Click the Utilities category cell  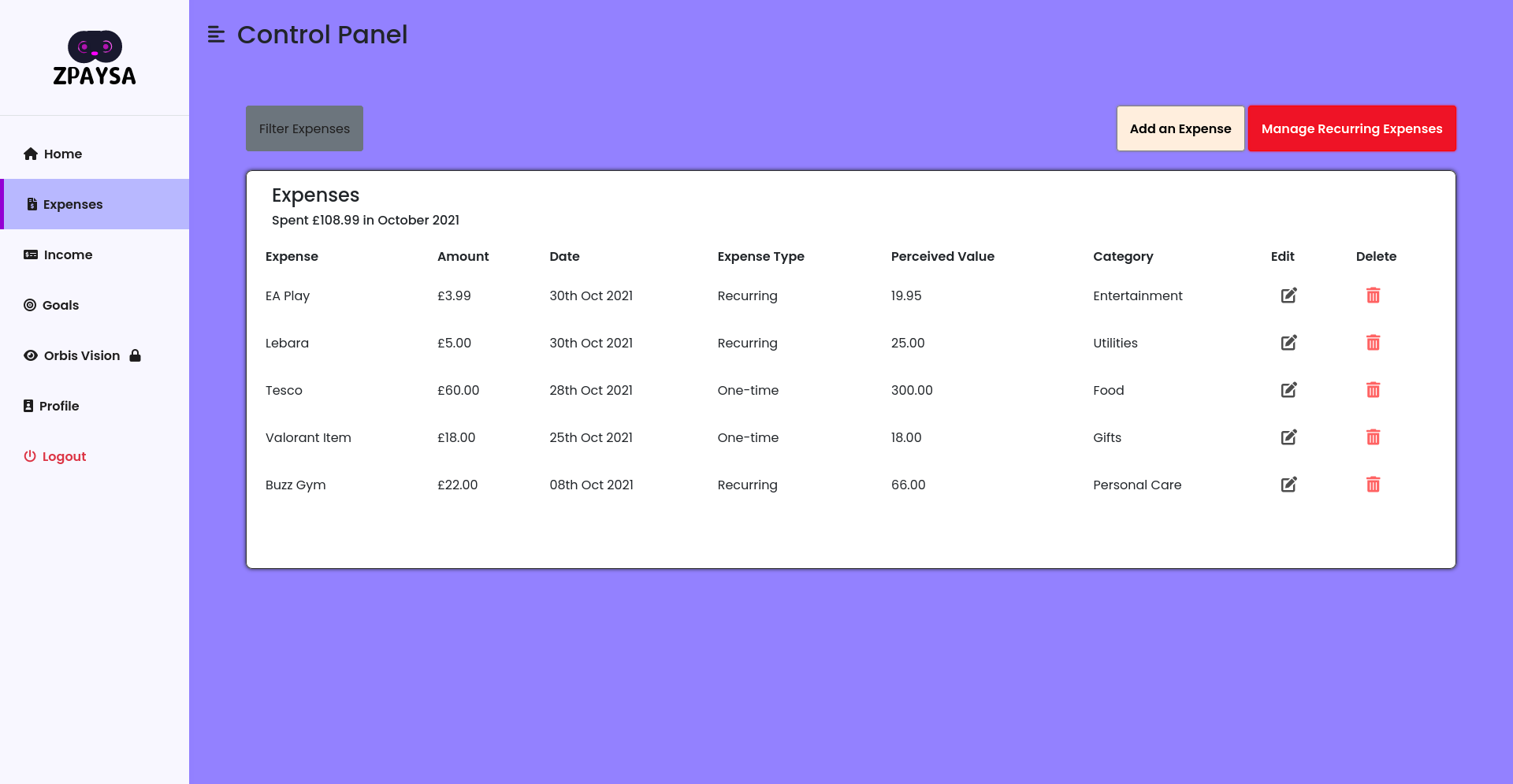point(1115,343)
